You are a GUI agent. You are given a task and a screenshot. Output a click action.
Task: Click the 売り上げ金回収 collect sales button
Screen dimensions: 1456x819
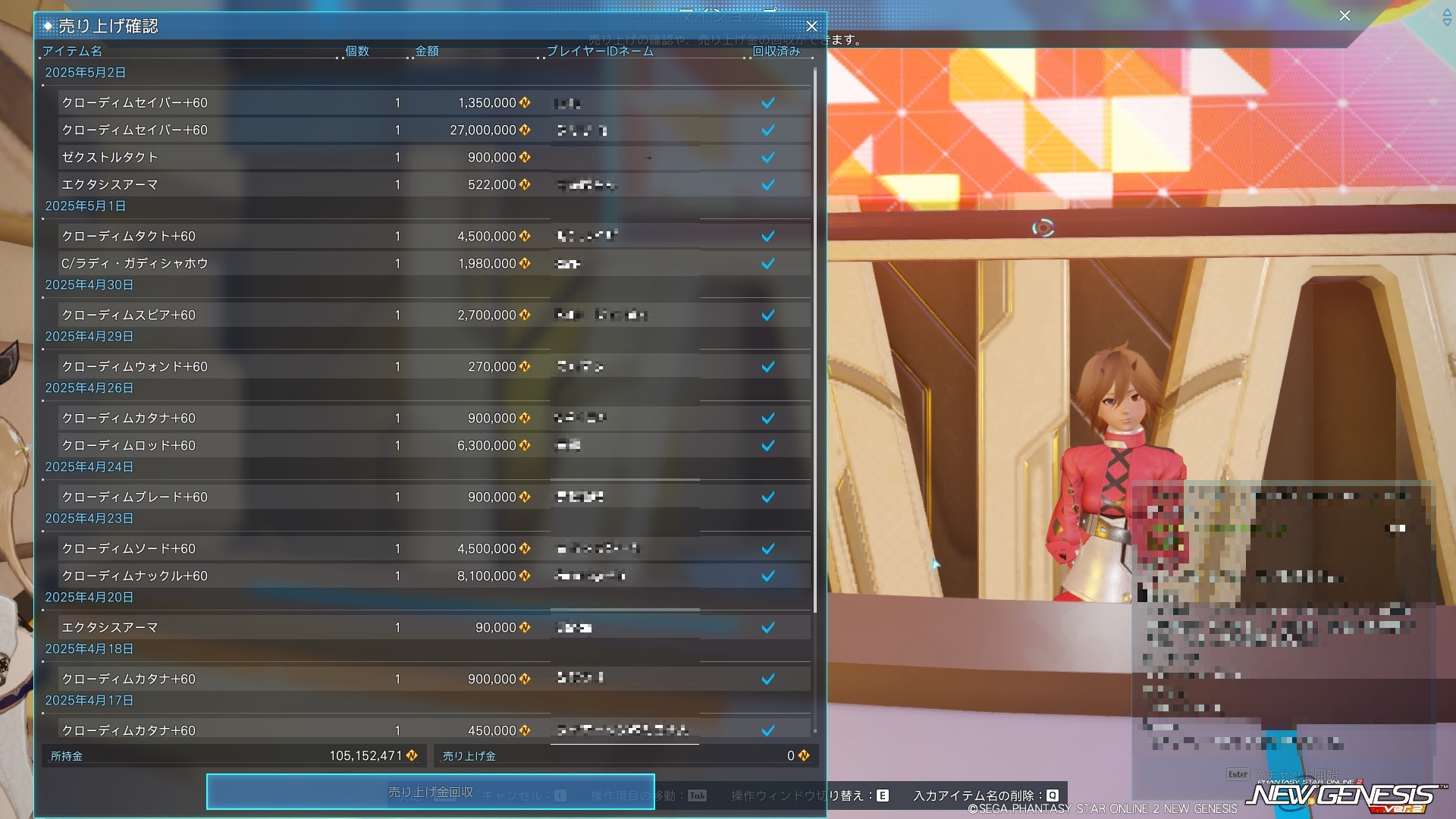[x=431, y=792]
